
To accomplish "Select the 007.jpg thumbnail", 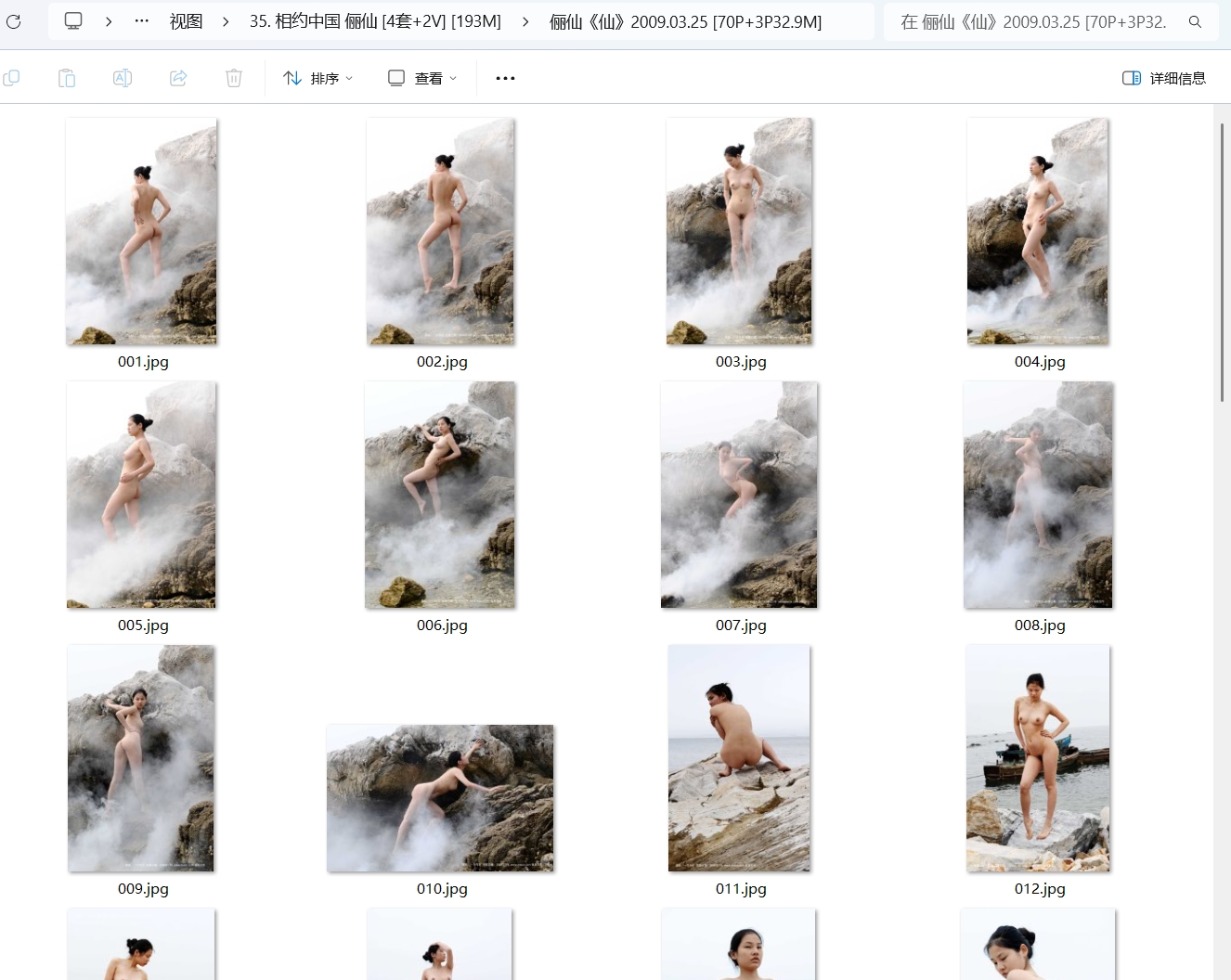I will pos(739,495).
